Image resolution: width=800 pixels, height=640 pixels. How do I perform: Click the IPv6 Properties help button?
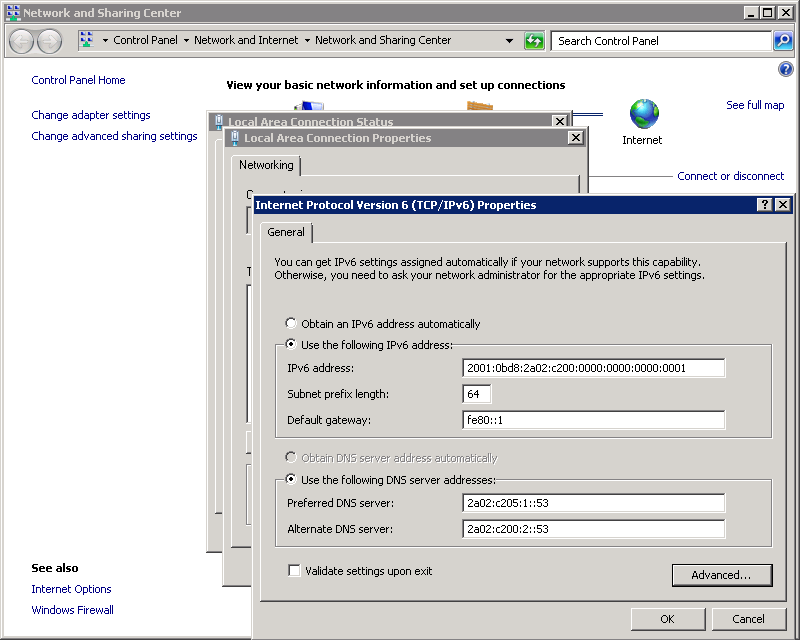click(765, 204)
